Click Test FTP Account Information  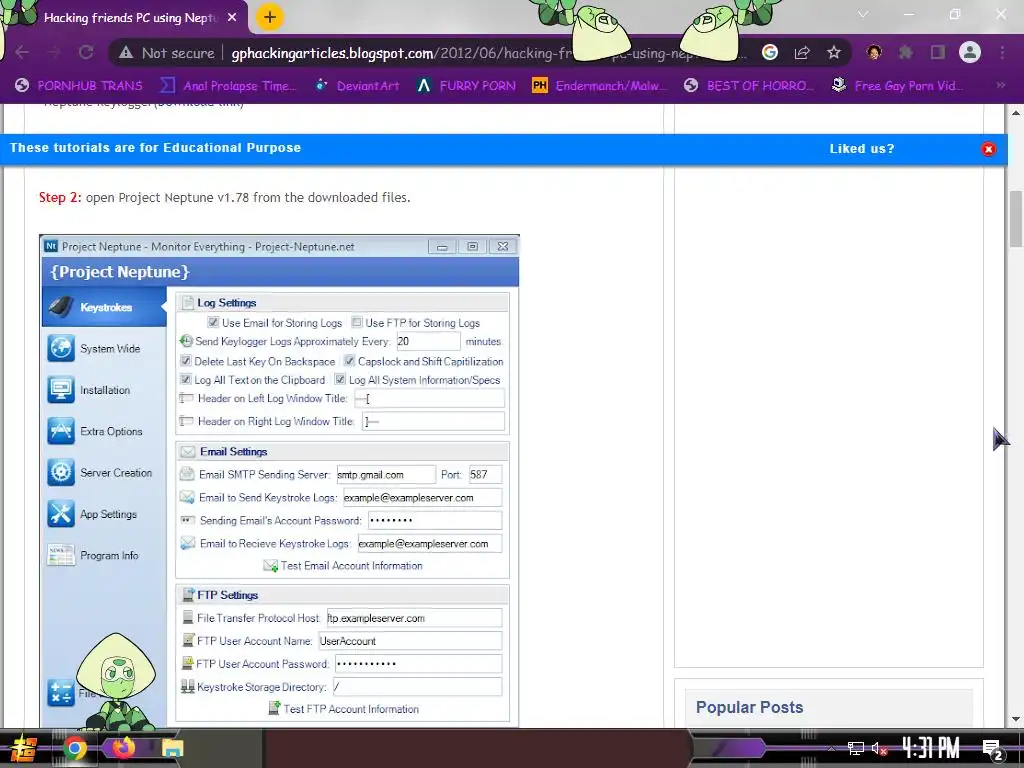344,709
